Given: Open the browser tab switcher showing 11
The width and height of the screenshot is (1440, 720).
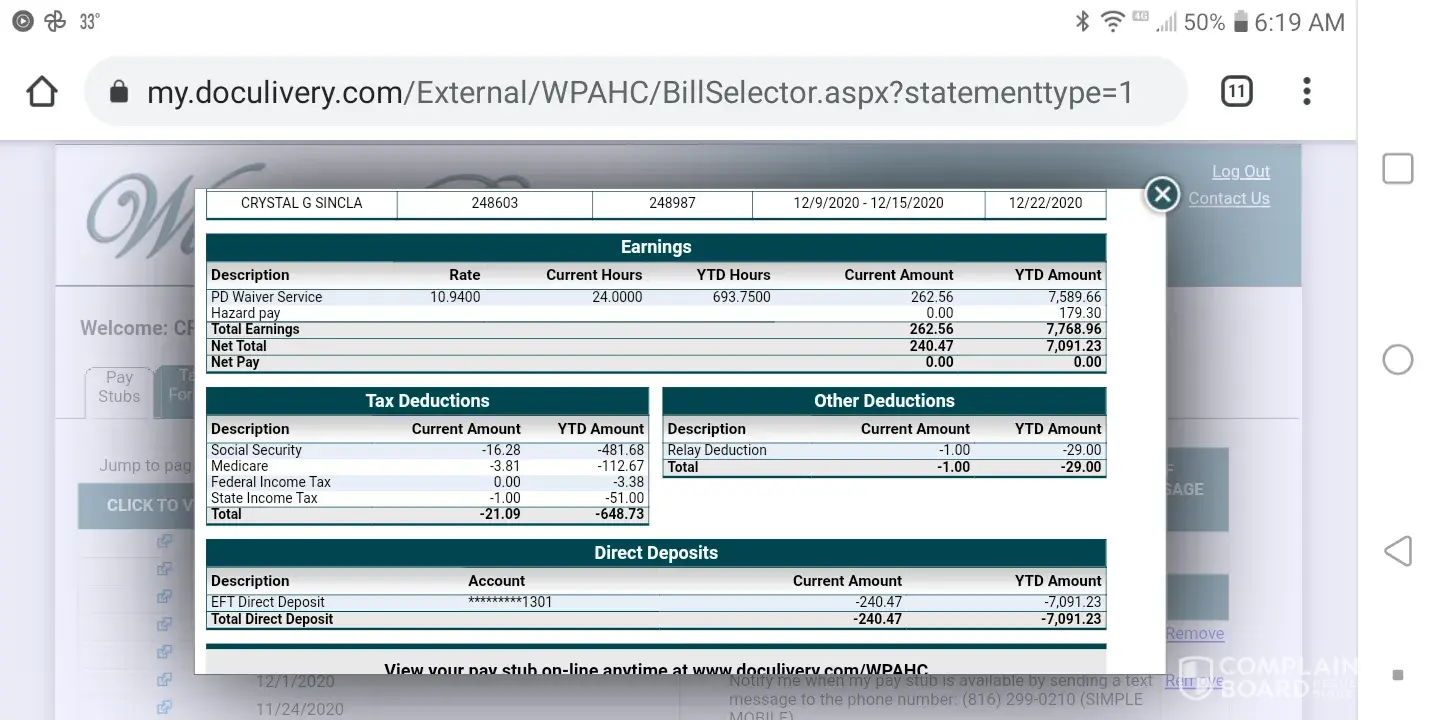Looking at the screenshot, I should coord(1236,92).
